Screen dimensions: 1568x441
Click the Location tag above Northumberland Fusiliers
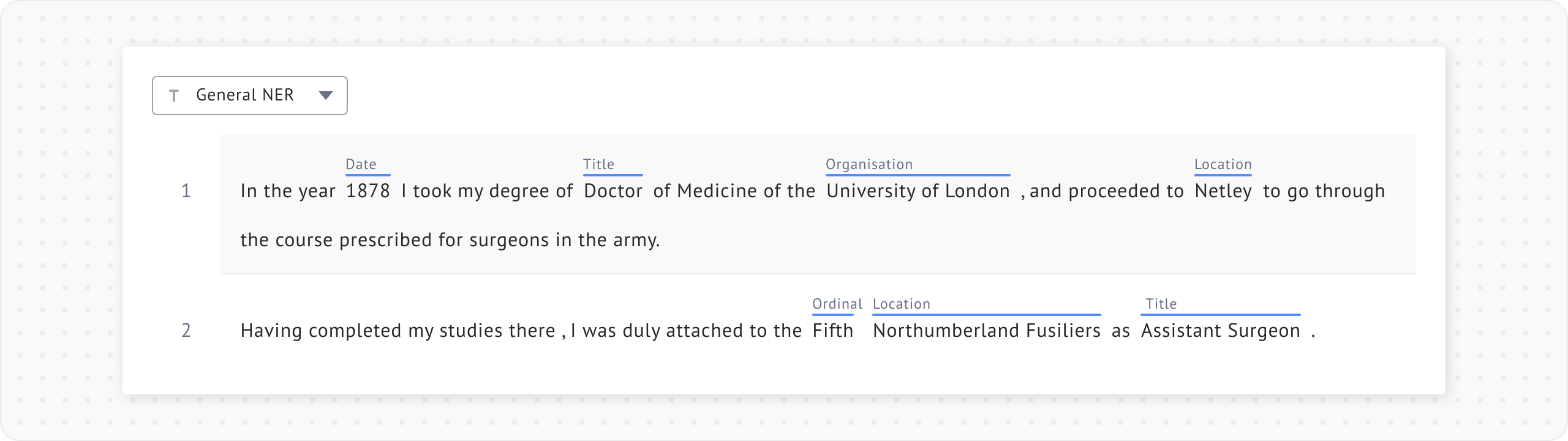901,304
